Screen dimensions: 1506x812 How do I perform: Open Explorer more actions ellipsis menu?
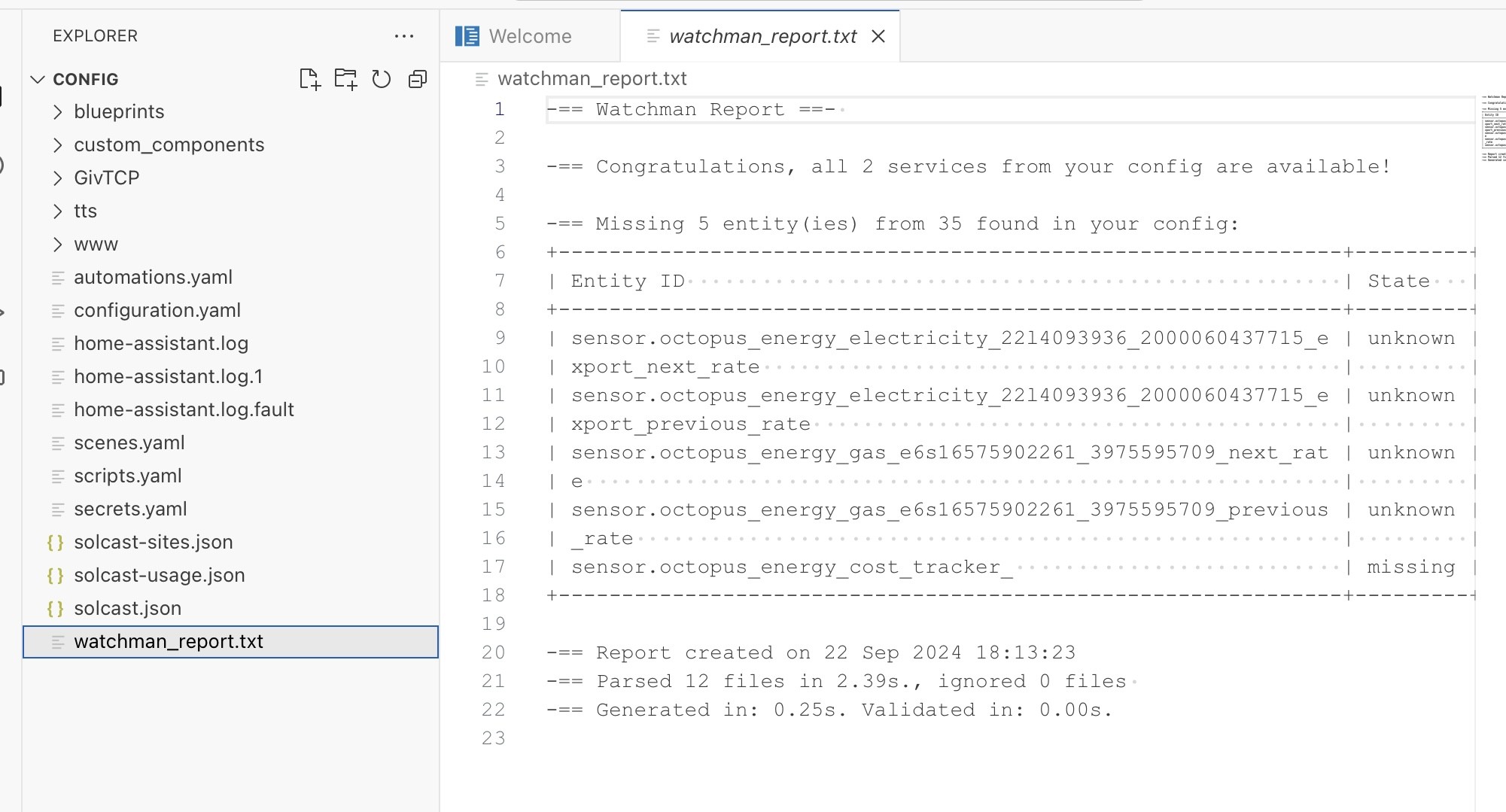click(x=404, y=36)
